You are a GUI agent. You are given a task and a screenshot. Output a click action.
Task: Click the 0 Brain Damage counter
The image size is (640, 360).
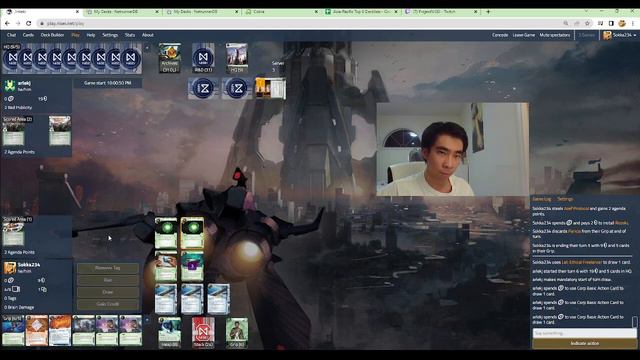pos(19,307)
